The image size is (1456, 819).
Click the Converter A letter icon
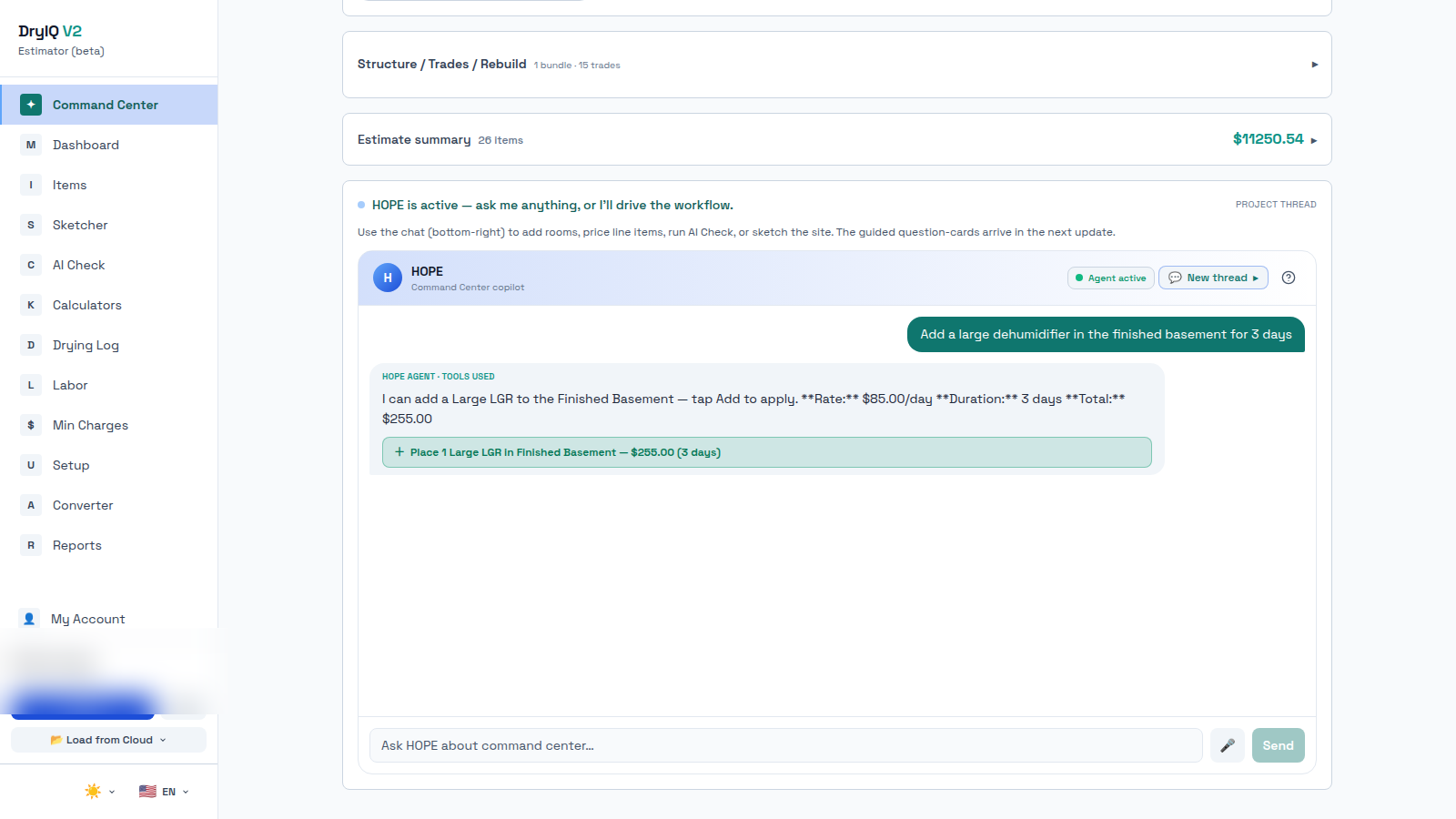click(31, 505)
